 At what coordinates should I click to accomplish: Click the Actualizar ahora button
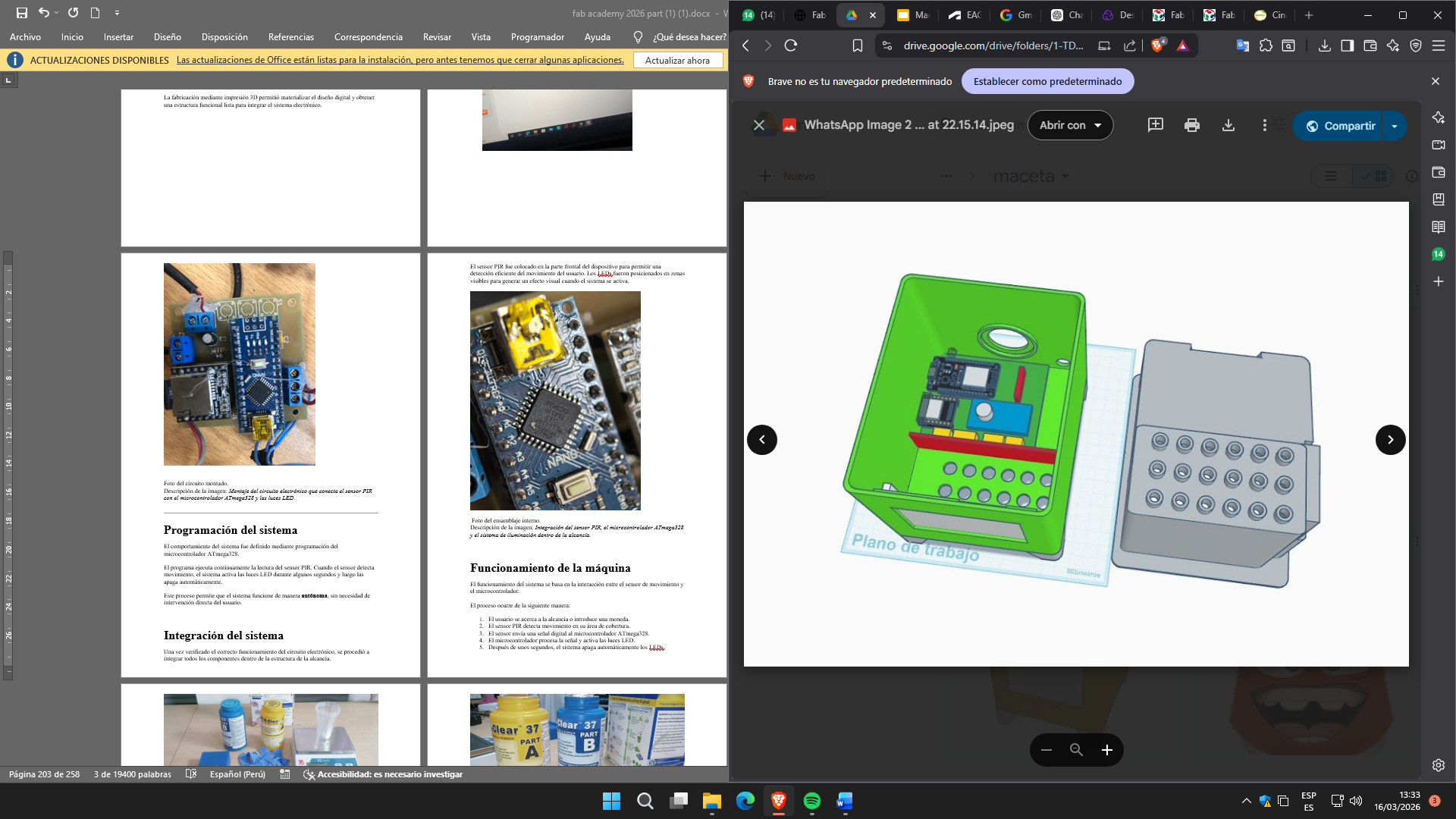pyautogui.click(x=677, y=61)
